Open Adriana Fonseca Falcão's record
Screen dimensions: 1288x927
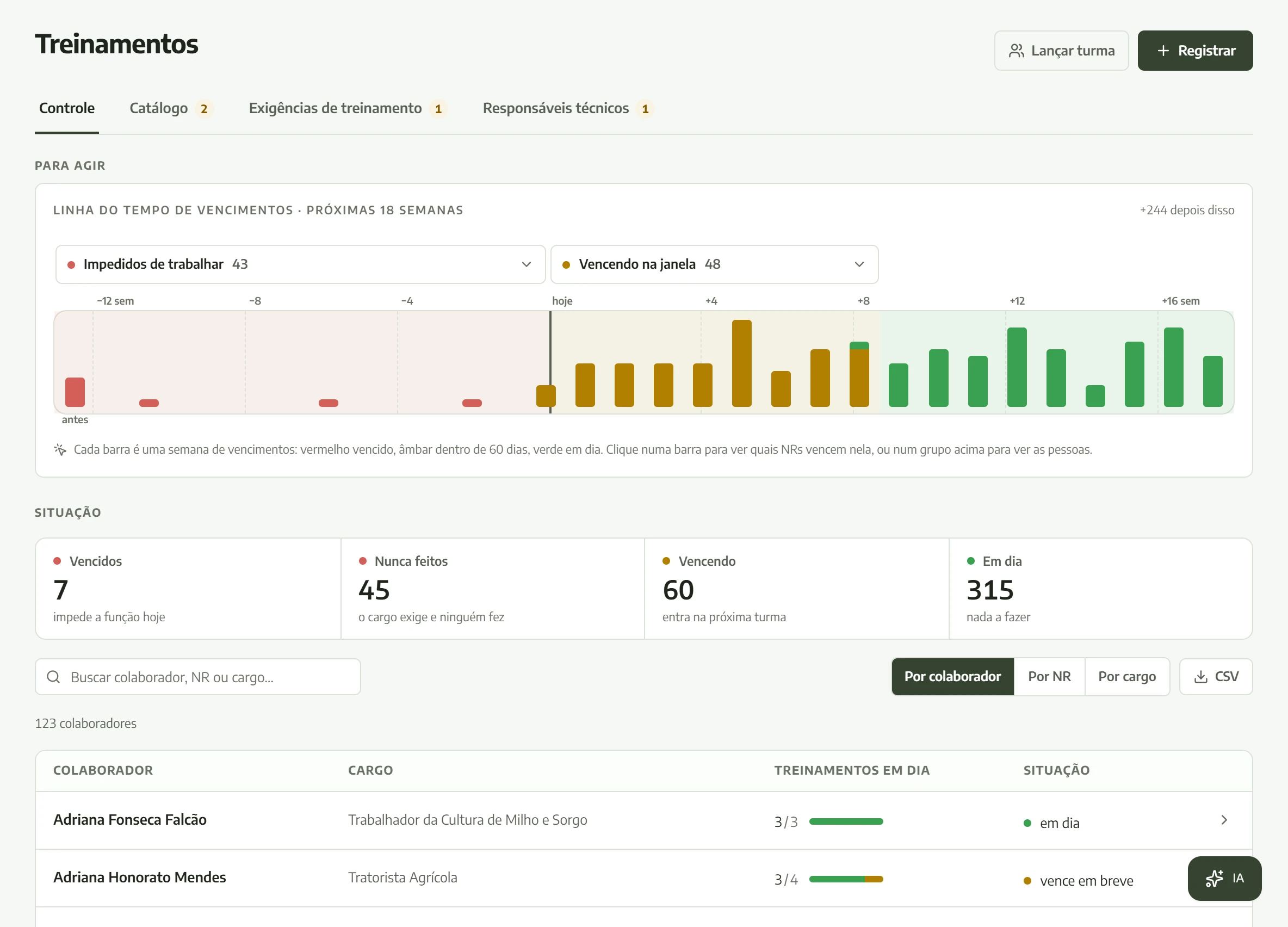point(644,820)
